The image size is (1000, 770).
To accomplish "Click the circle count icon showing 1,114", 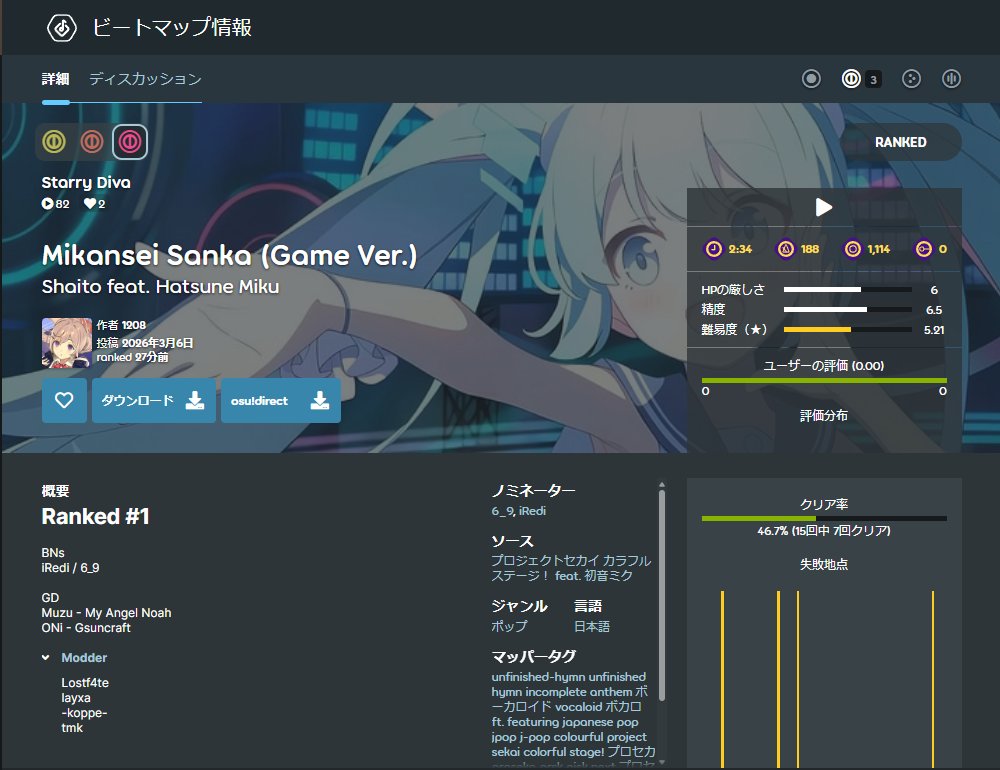I will 853,249.
